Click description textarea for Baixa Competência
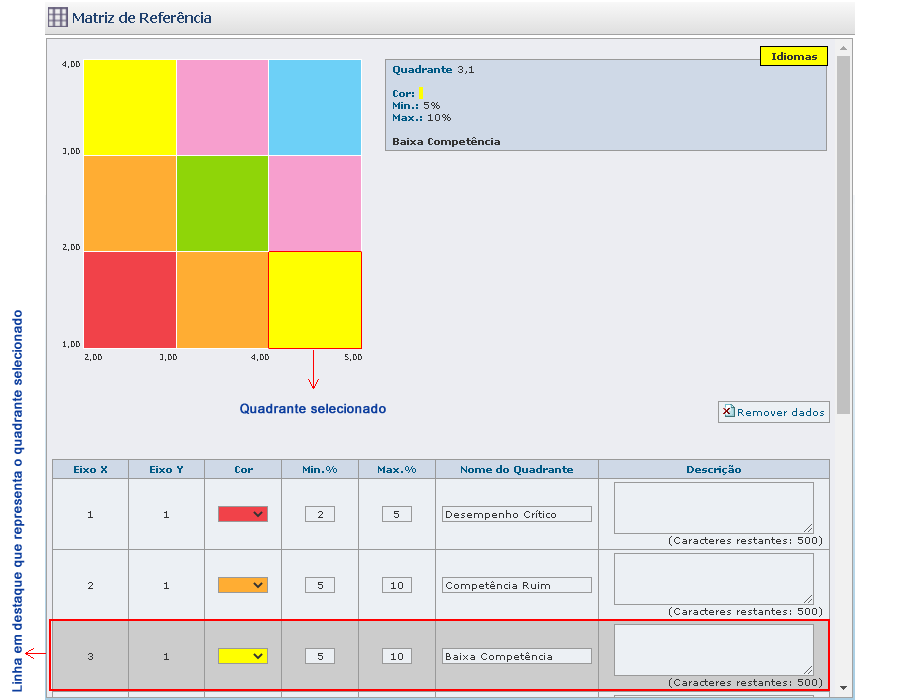Screen dimensions: 900x700 [x=713, y=650]
